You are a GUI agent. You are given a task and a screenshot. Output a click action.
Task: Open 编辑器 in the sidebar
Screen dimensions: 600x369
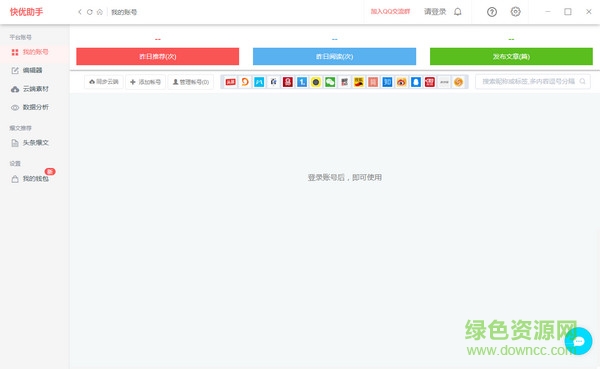34,70
